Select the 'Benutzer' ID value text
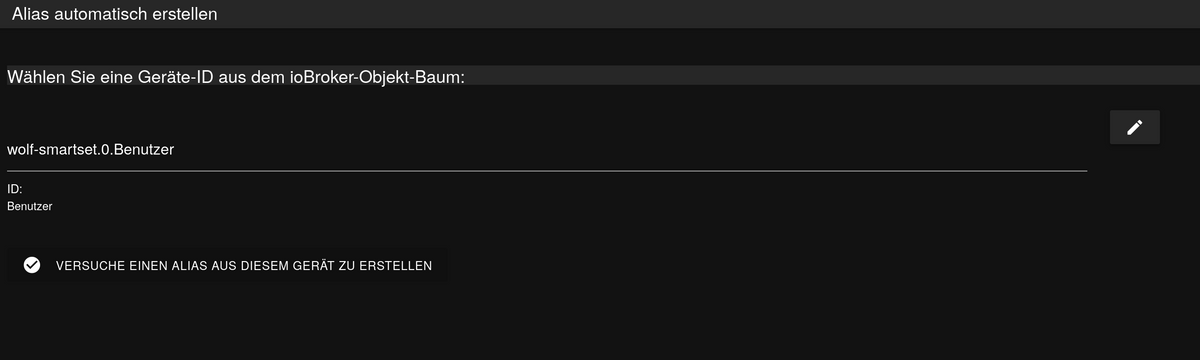 click(29, 206)
